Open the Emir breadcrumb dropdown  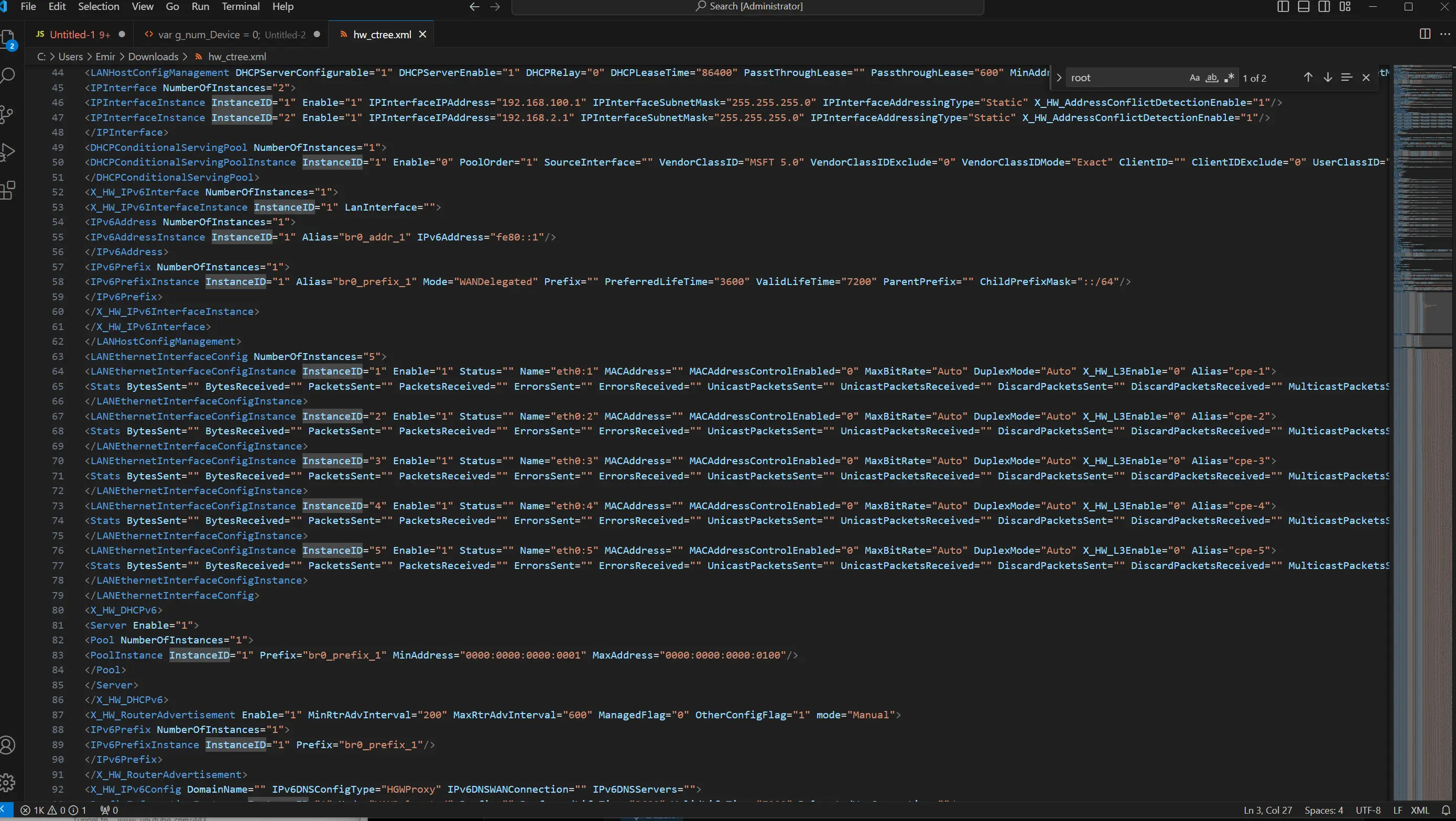[x=105, y=57]
